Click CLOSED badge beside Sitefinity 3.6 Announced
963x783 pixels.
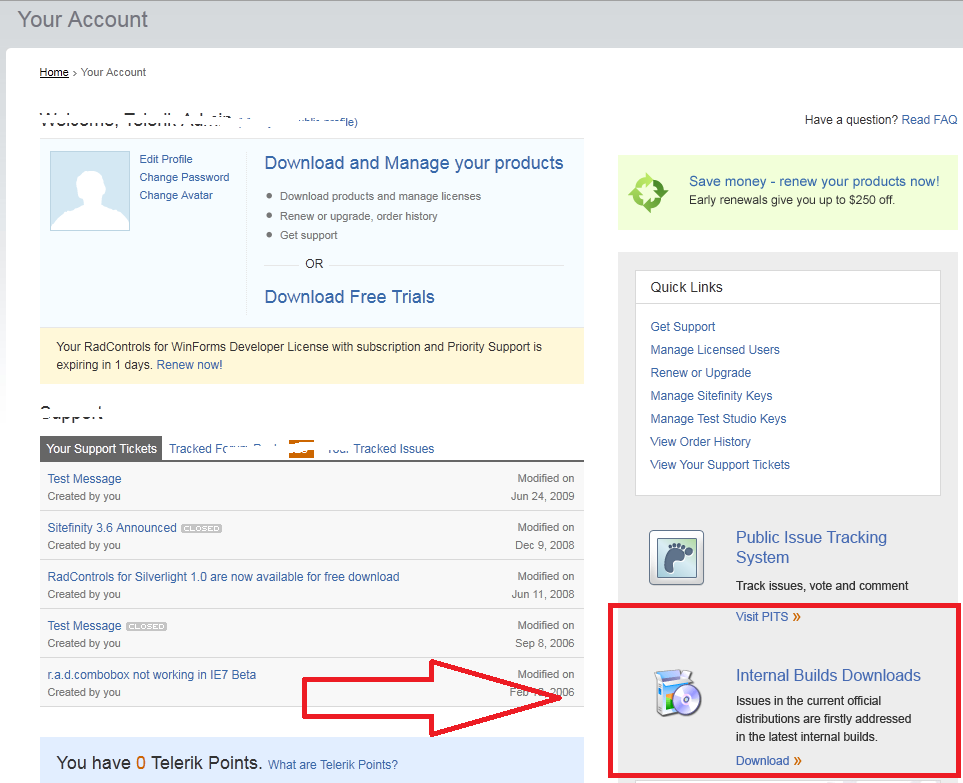(201, 528)
